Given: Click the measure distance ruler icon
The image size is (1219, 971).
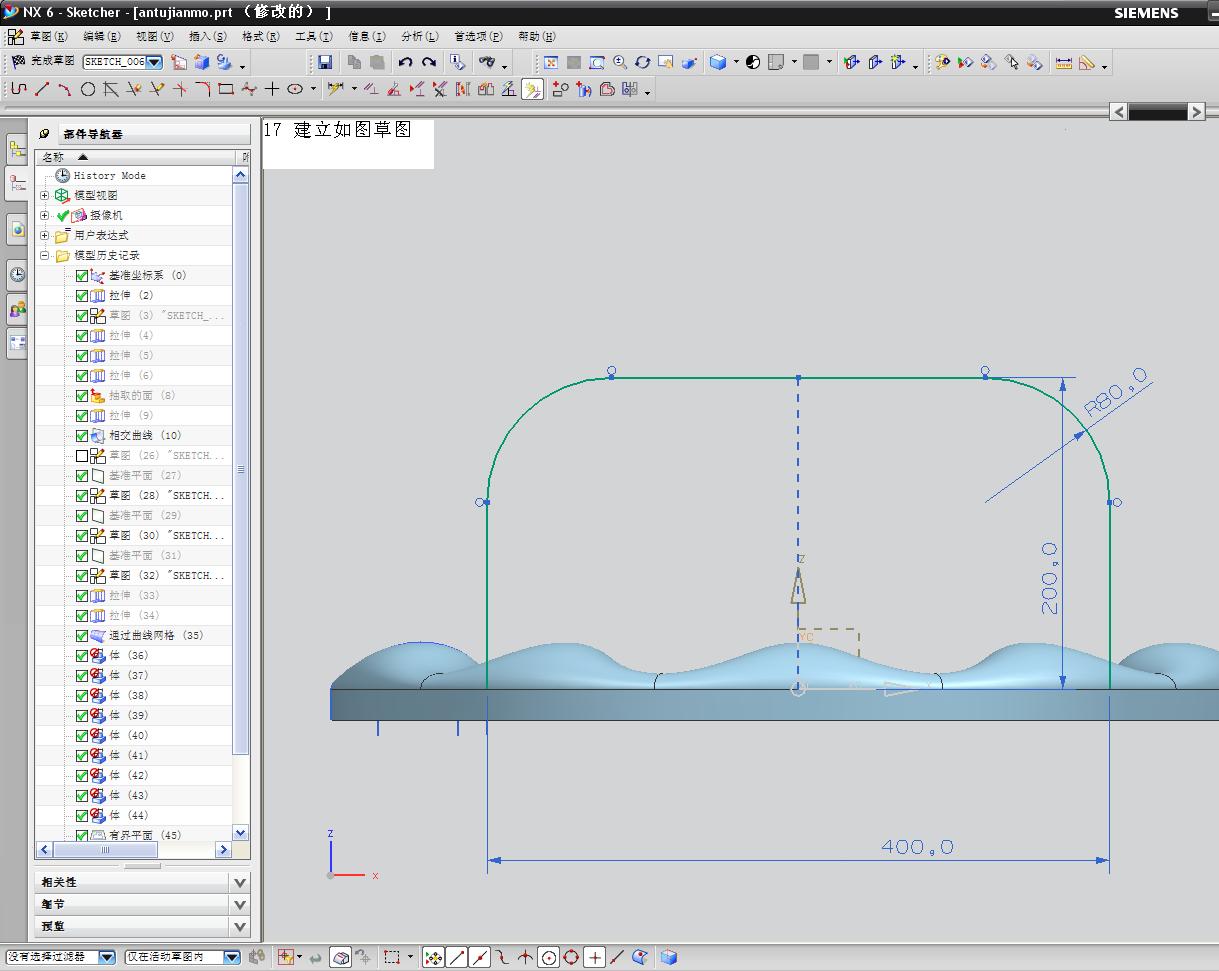Looking at the screenshot, I should point(1064,62).
